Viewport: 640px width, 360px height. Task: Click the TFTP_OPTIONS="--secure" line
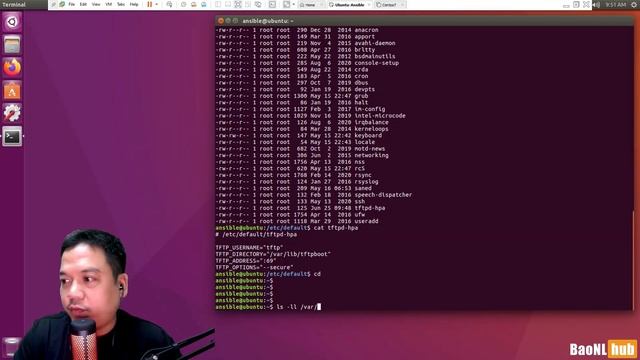(254, 267)
